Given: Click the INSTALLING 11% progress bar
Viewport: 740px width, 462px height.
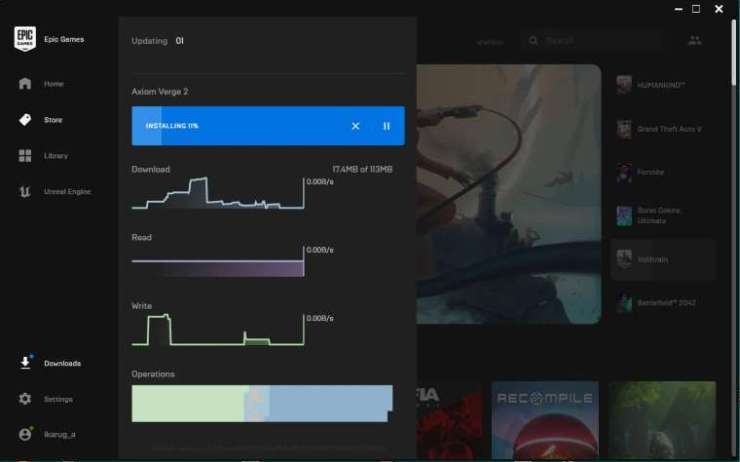Looking at the screenshot, I should (x=268, y=126).
